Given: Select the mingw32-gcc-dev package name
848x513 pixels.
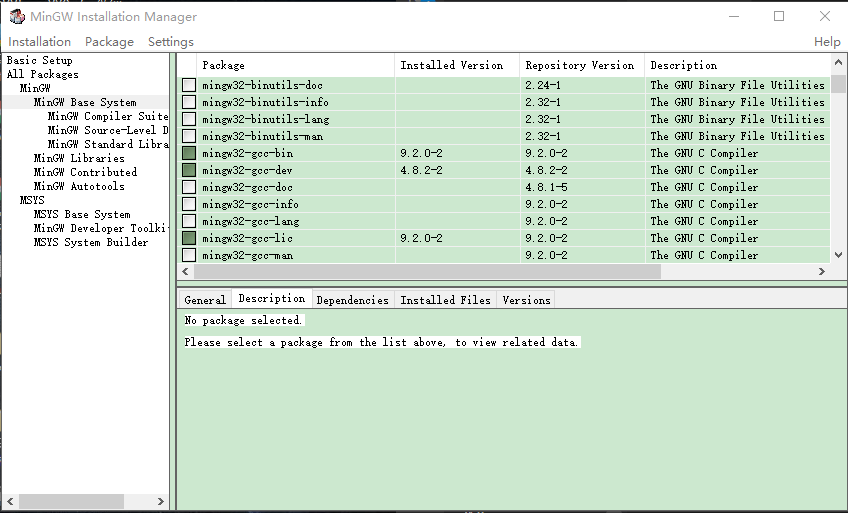Looking at the screenshot, I should [247, 170].
